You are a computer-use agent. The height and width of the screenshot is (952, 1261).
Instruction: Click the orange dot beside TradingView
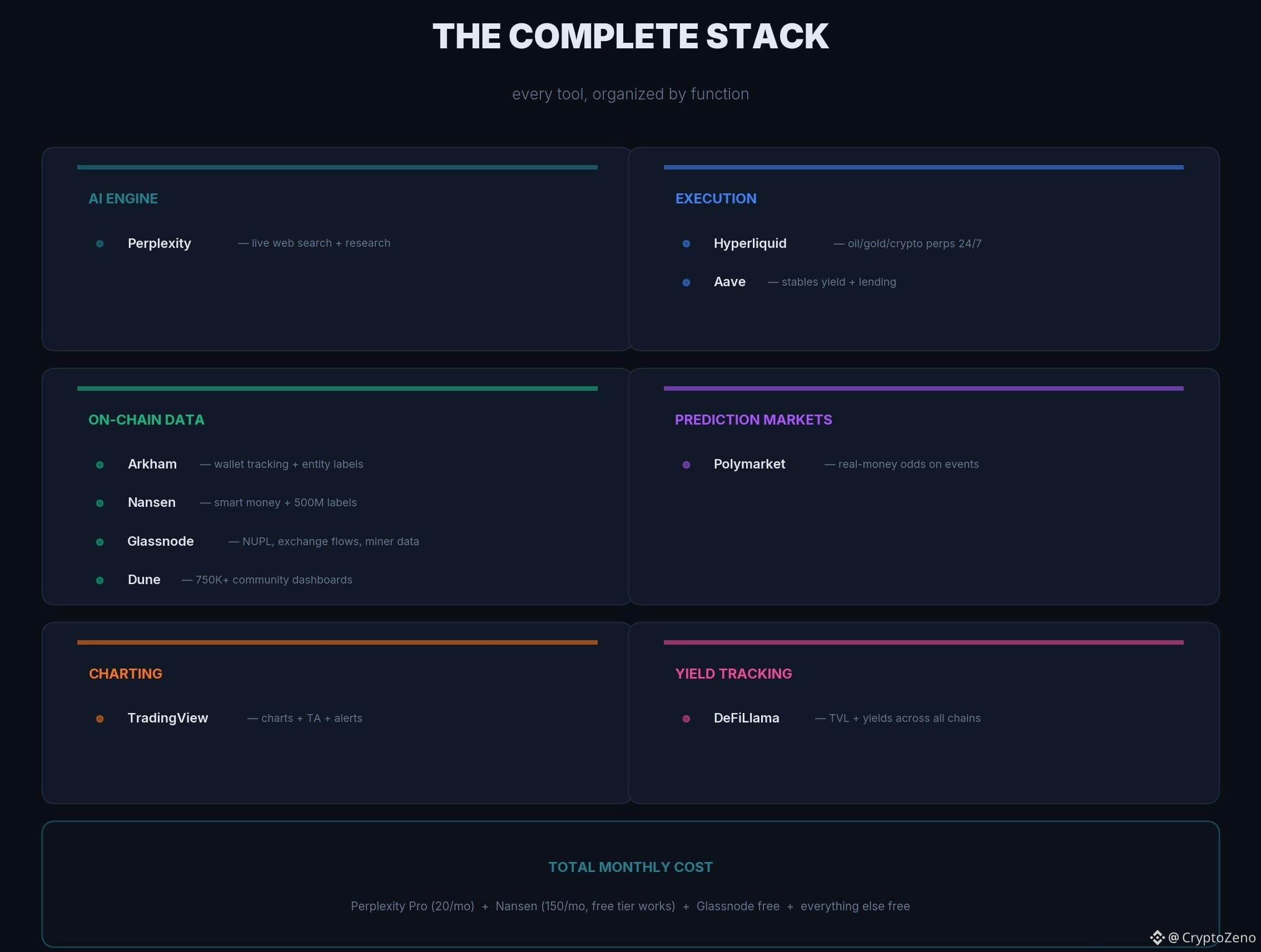pyautogui.click(x=100, y=719)
